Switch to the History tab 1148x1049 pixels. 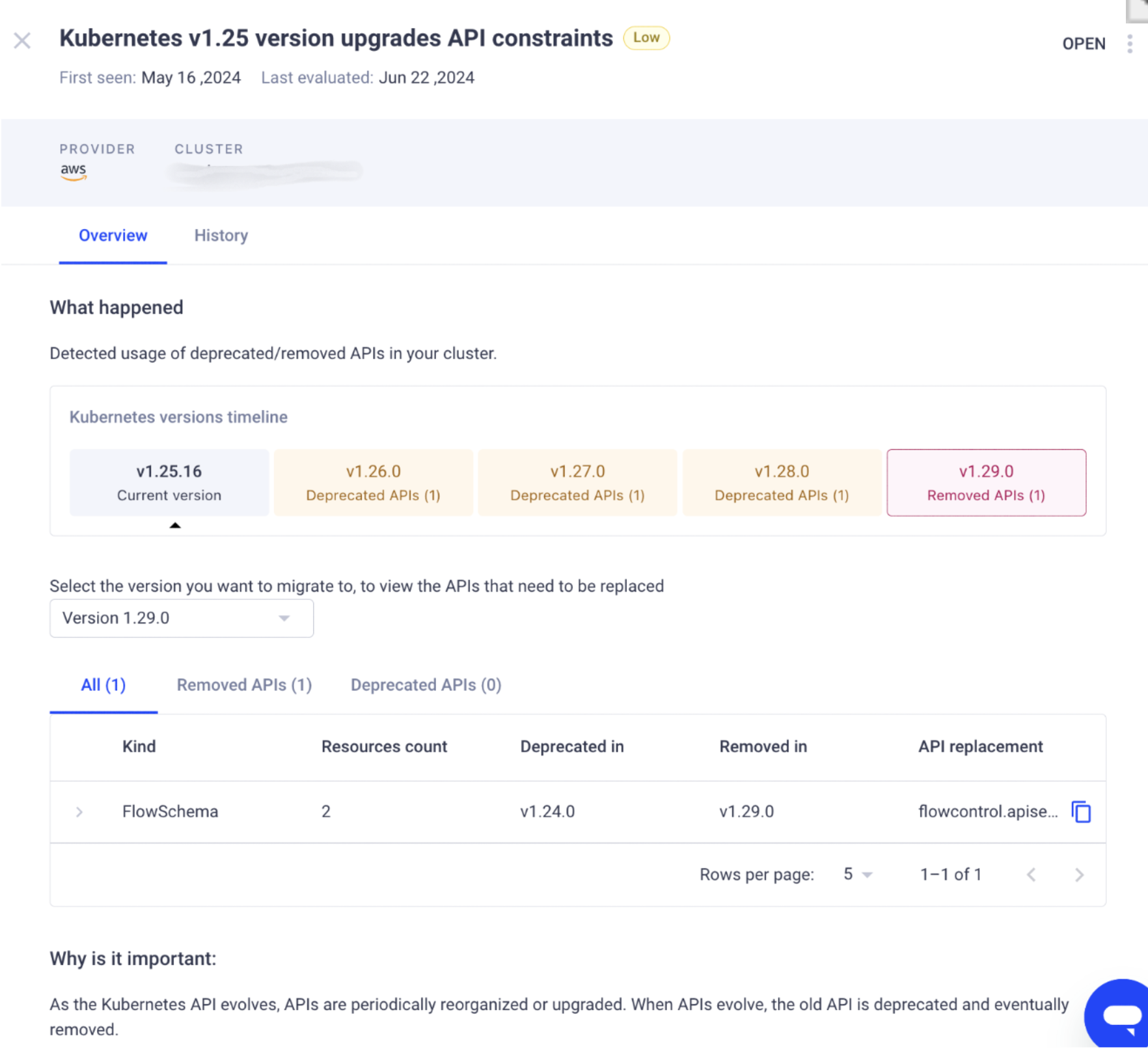[x=221, y=236]
